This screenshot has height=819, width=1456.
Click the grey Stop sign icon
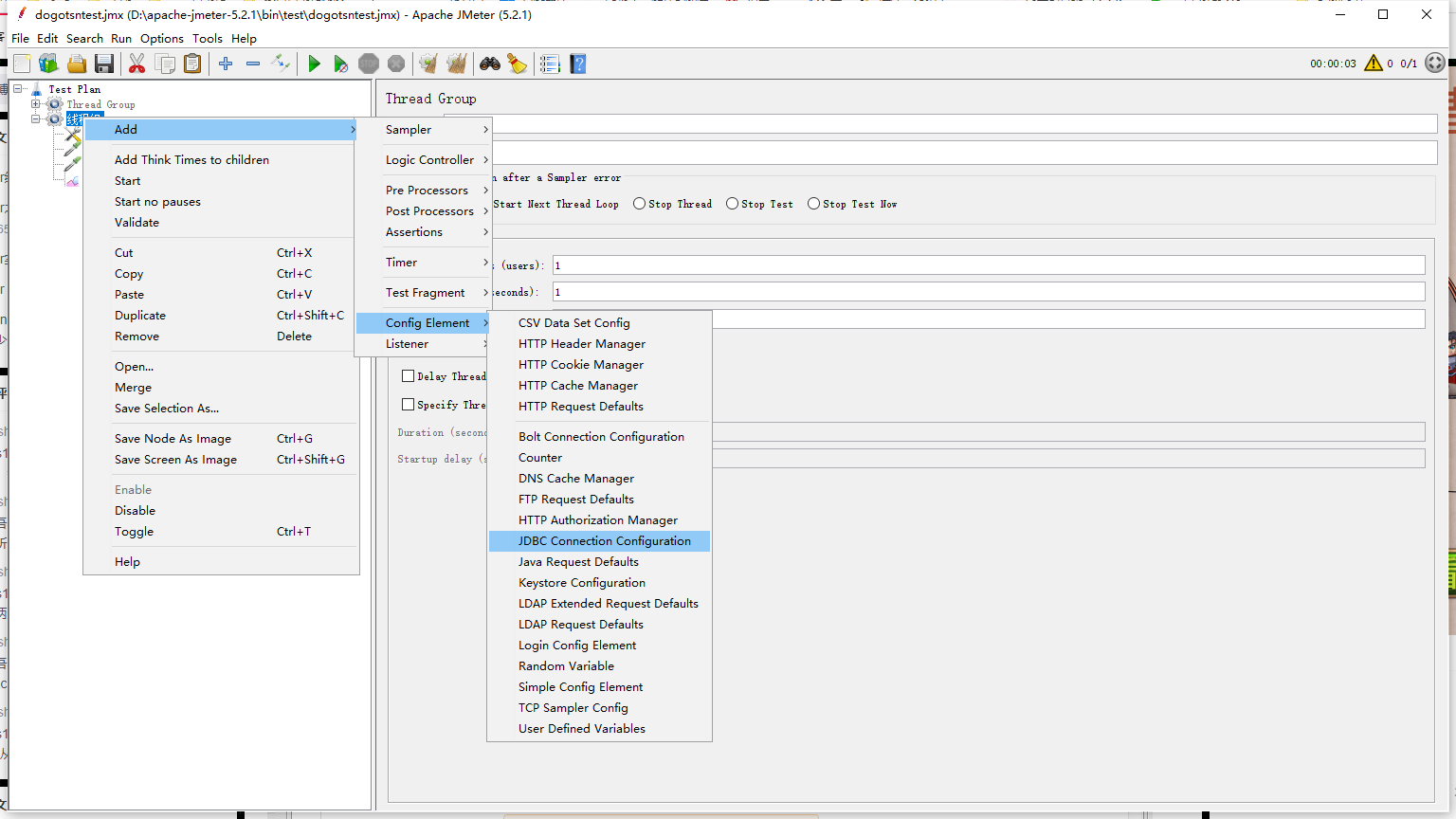point(369,64)
